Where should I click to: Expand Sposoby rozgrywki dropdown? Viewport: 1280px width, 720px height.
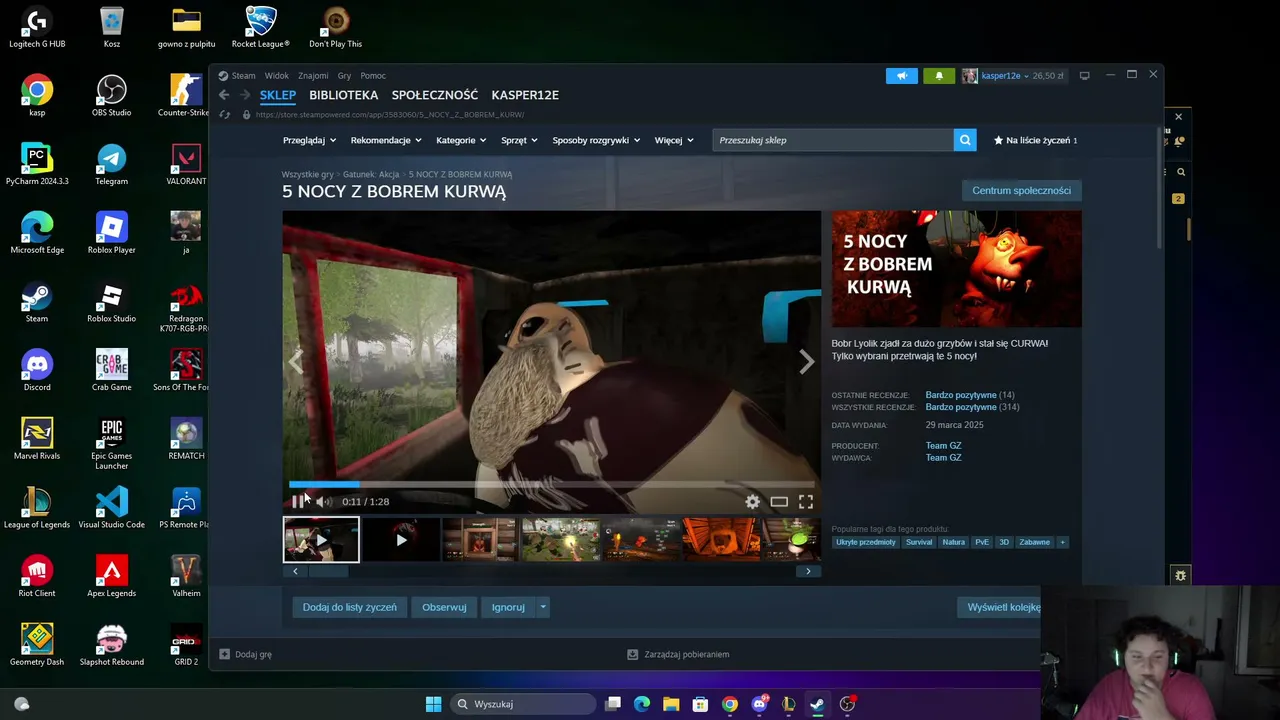tap(596, 140)
